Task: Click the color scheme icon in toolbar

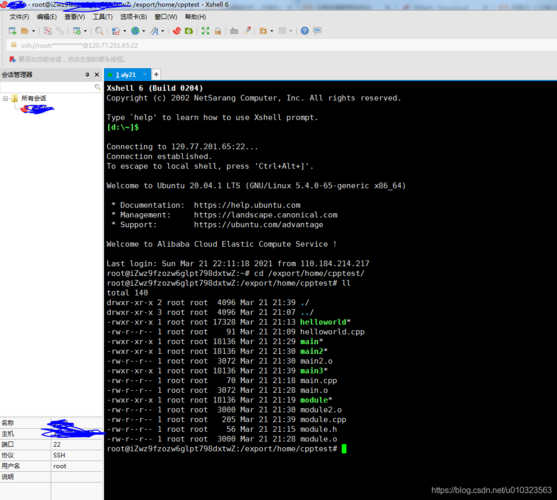Action: click(115, 31)
